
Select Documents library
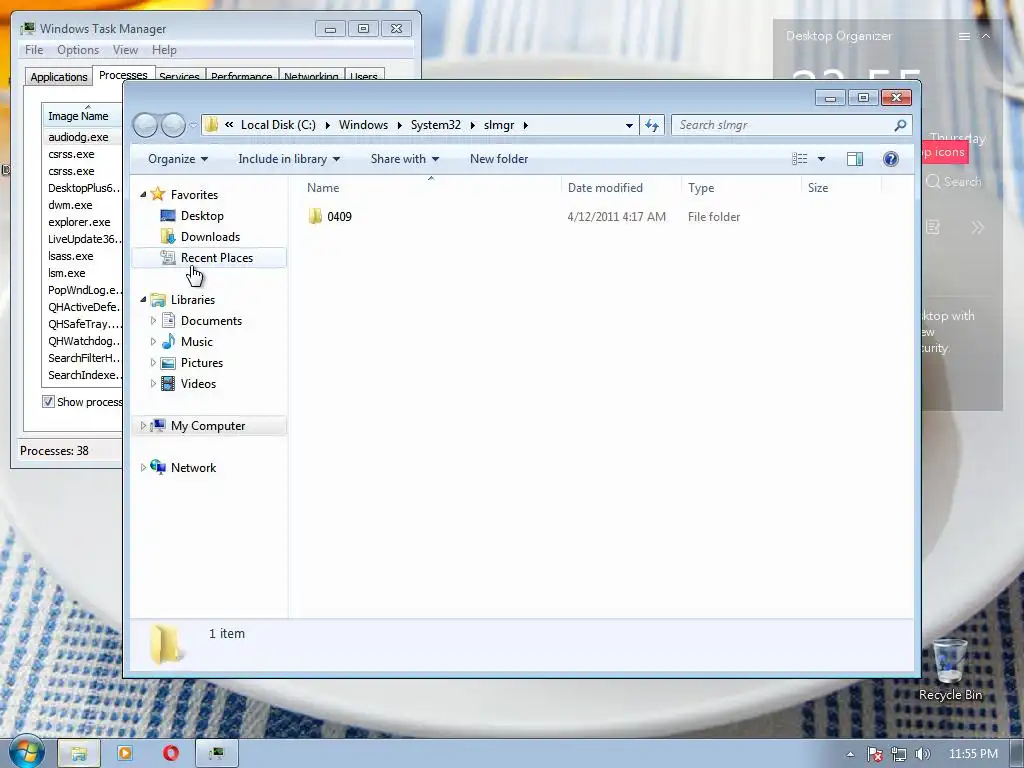pos(211,321)
